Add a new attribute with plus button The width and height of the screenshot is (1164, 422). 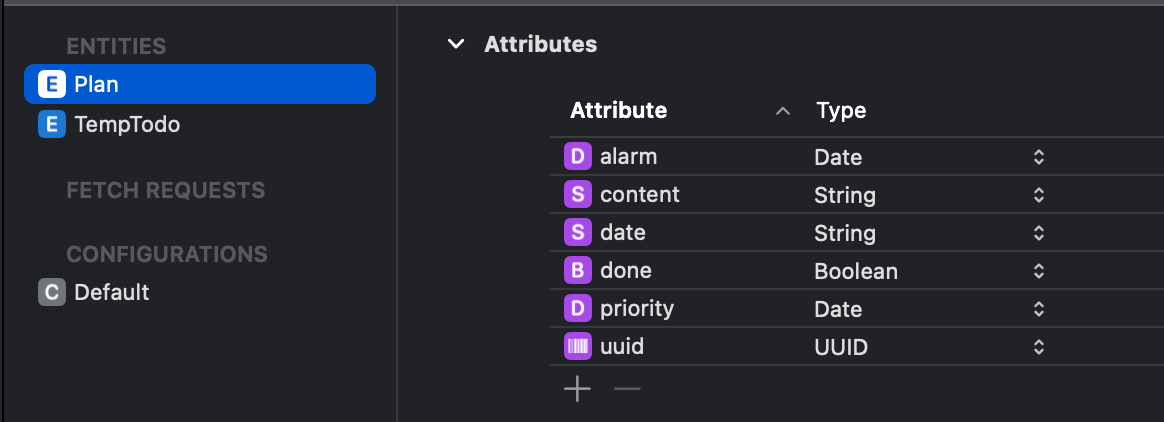click(577, 389)
